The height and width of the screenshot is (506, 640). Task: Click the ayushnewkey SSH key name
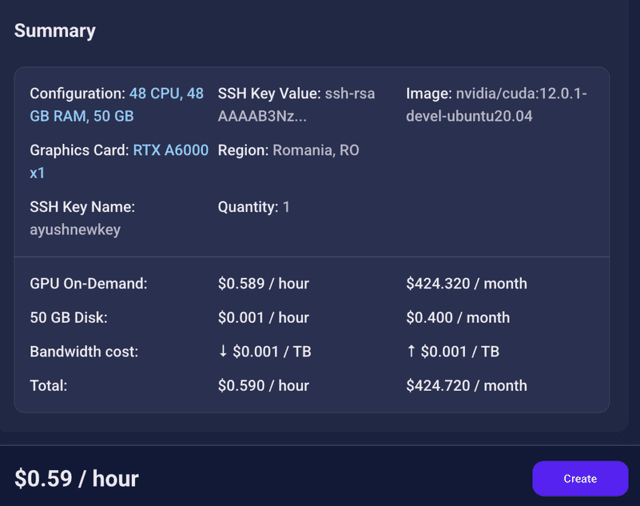click(74, 229)
